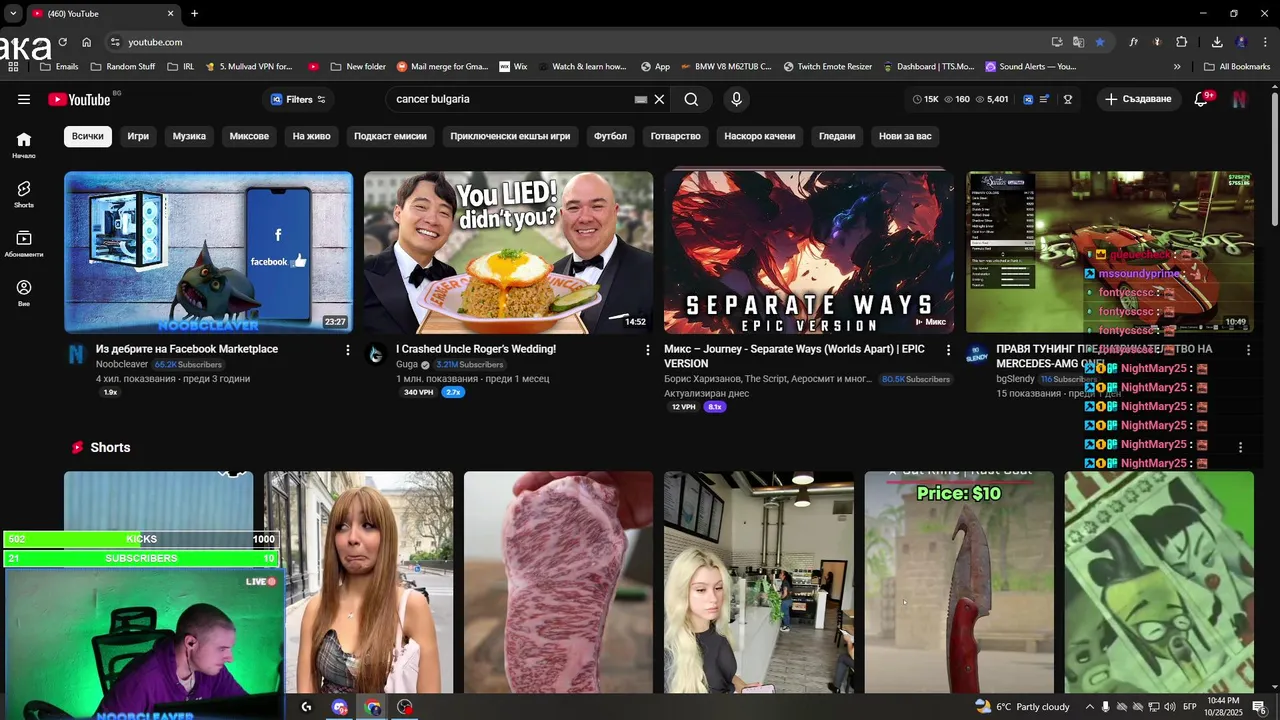Open the Mullvad VPN bookmark
This screenshot has width=1280, height=720.
[x=249, y=67]
